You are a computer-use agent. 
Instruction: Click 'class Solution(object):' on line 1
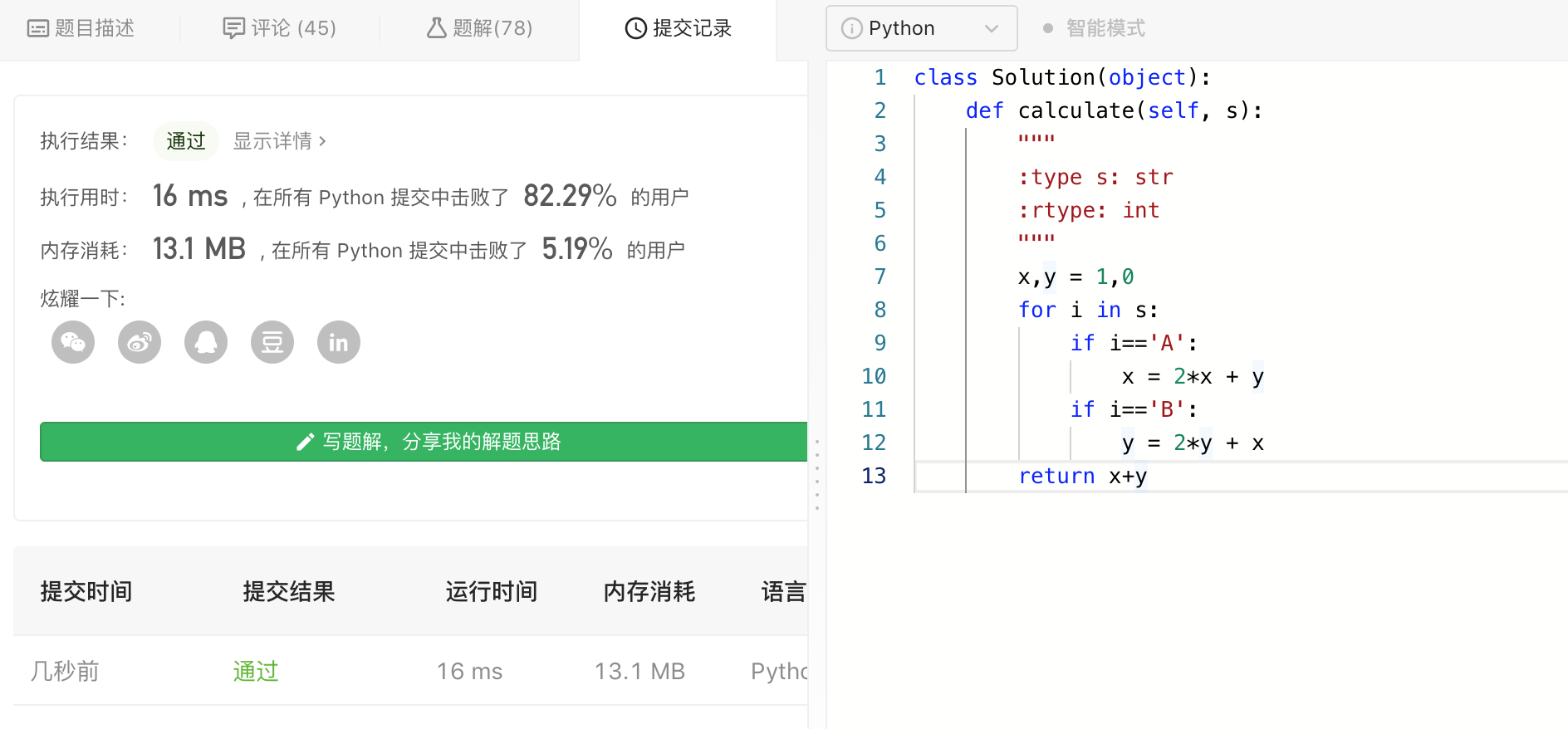(x=1062, y=77)
